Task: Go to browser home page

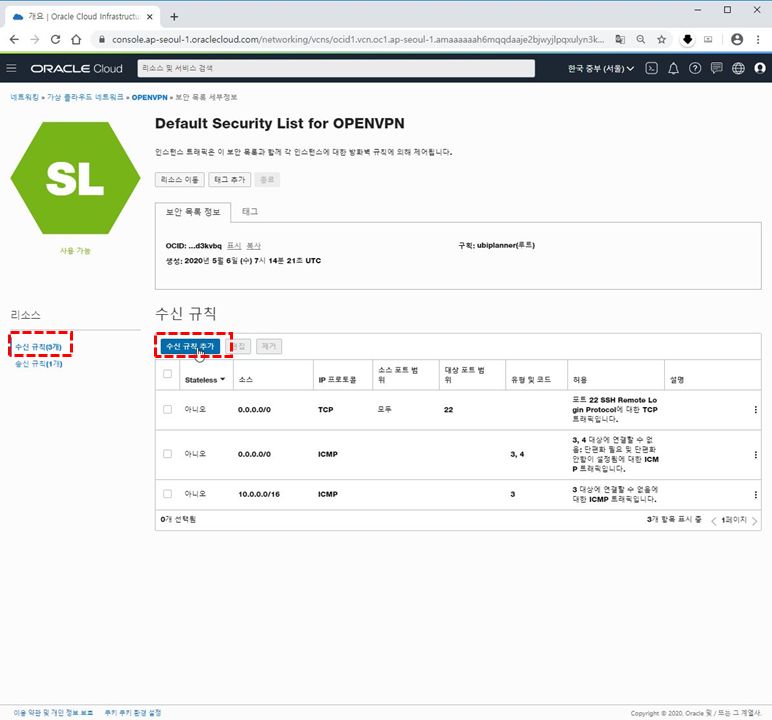Action: (76, 39)
